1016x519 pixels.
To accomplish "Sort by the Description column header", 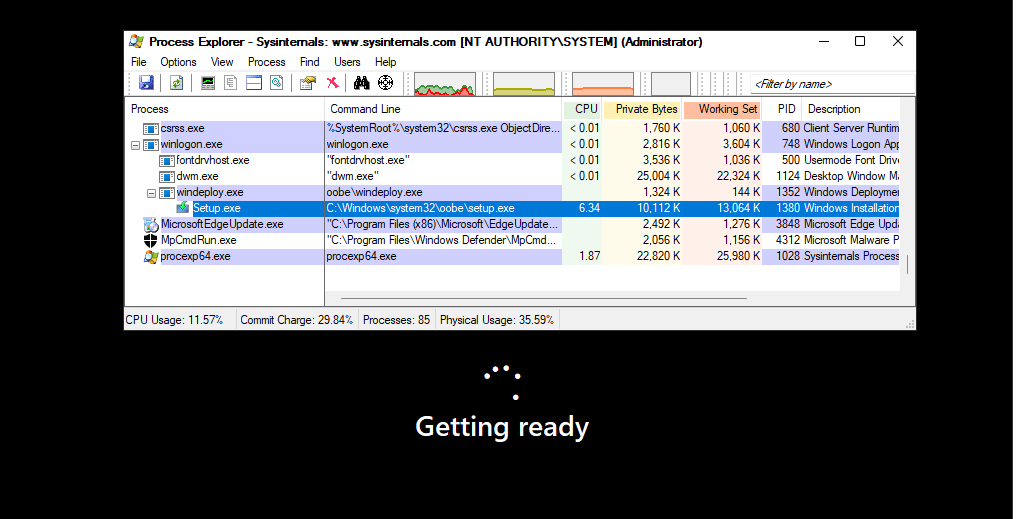I will click(850, 109).
